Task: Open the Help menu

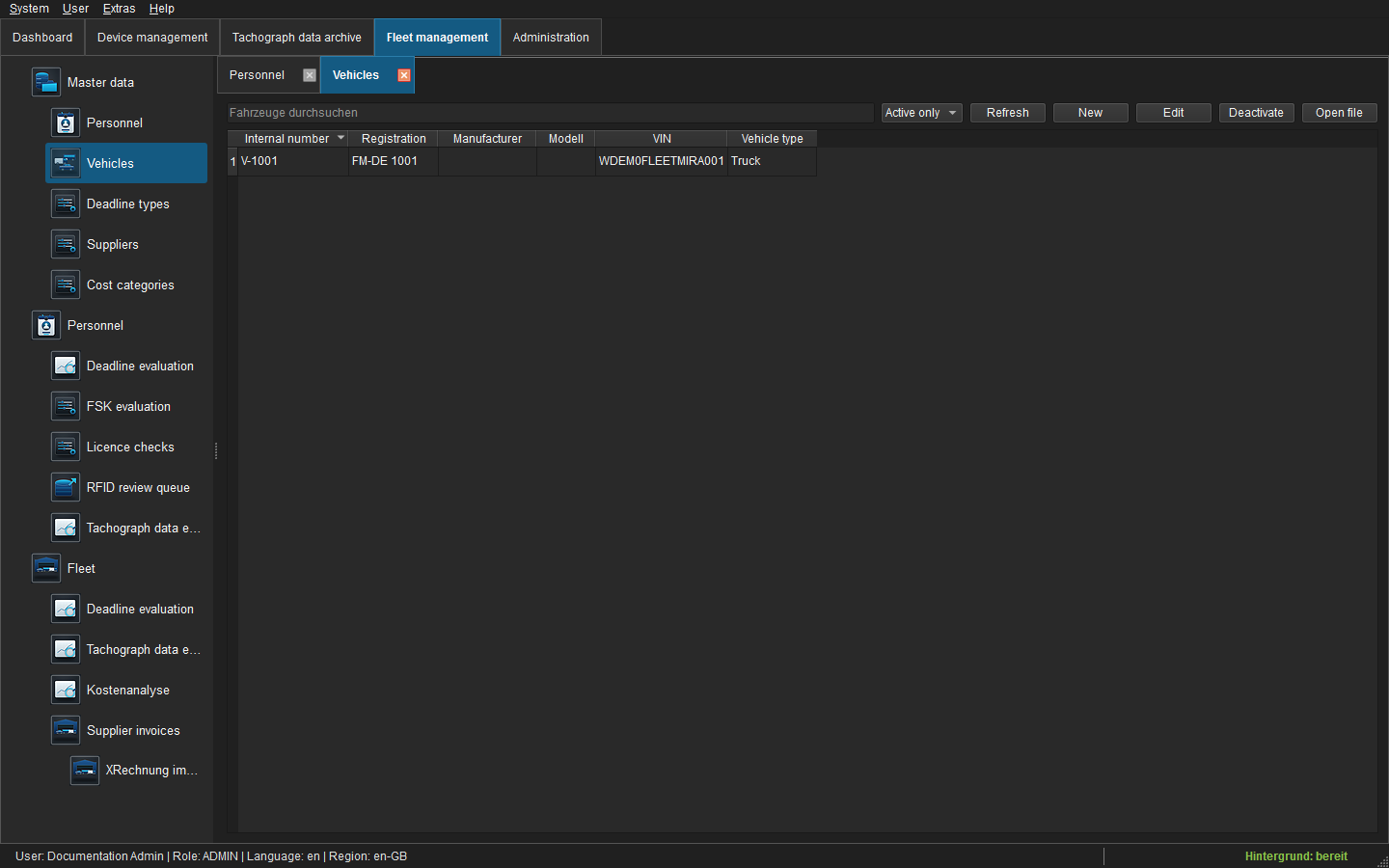Action: coord(162,9)
